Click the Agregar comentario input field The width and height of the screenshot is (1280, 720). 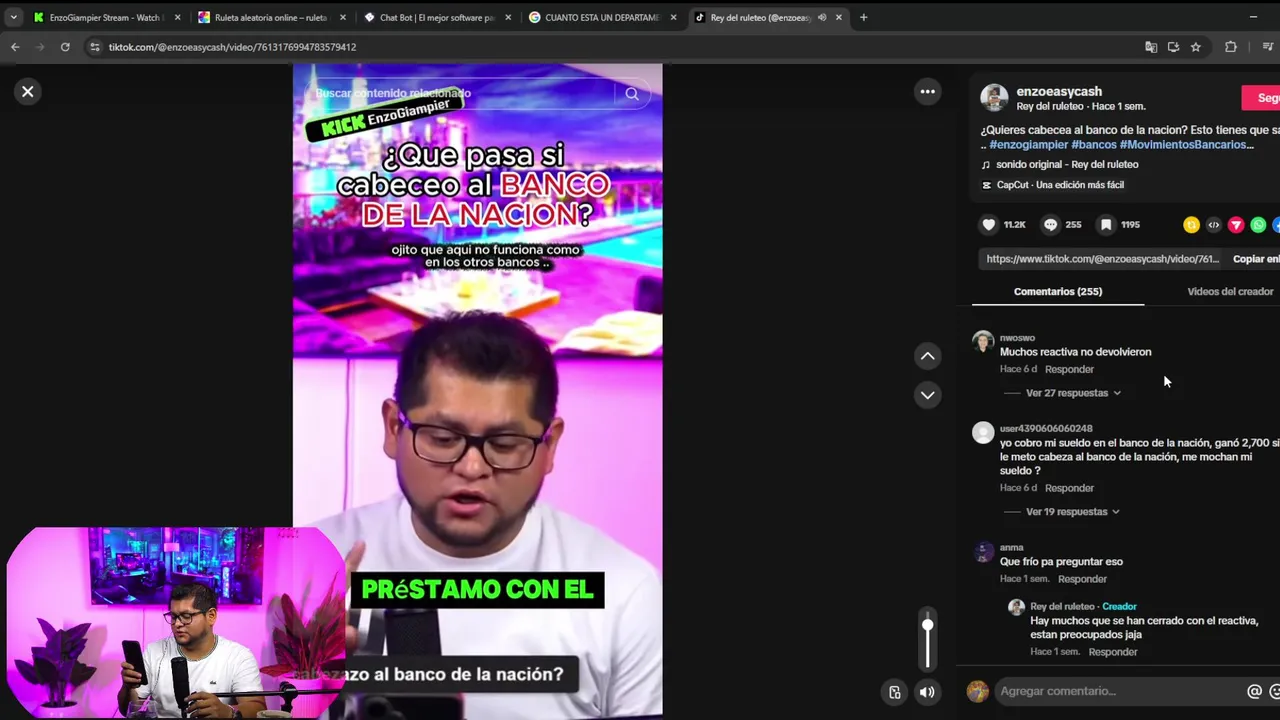pyautogui.click(x=1118, y=691)
